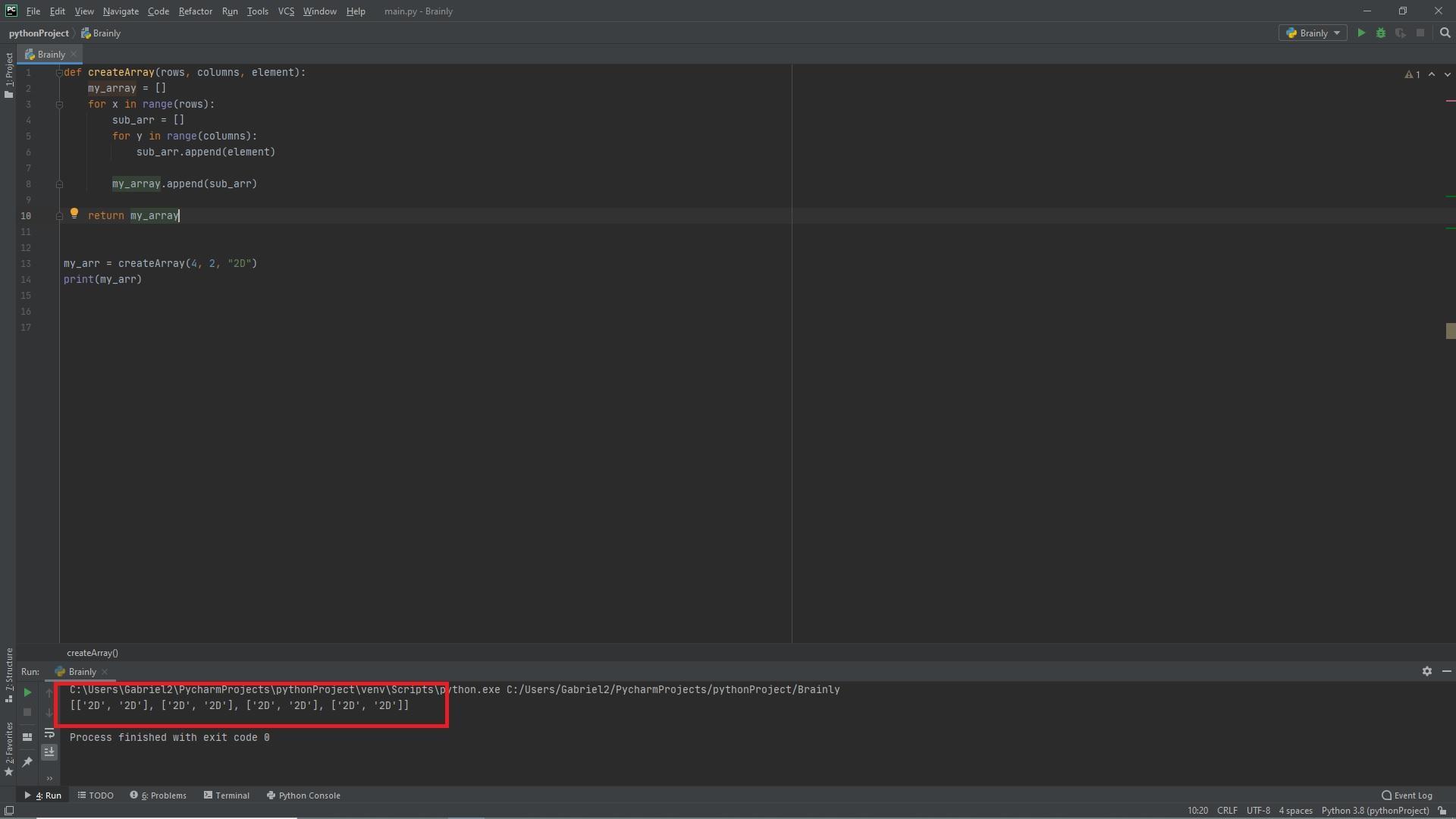This screenshot has width=1456, height=819.
Task: Toggle soft-wrap in the Run console
Action: click(x=49, y=733)
